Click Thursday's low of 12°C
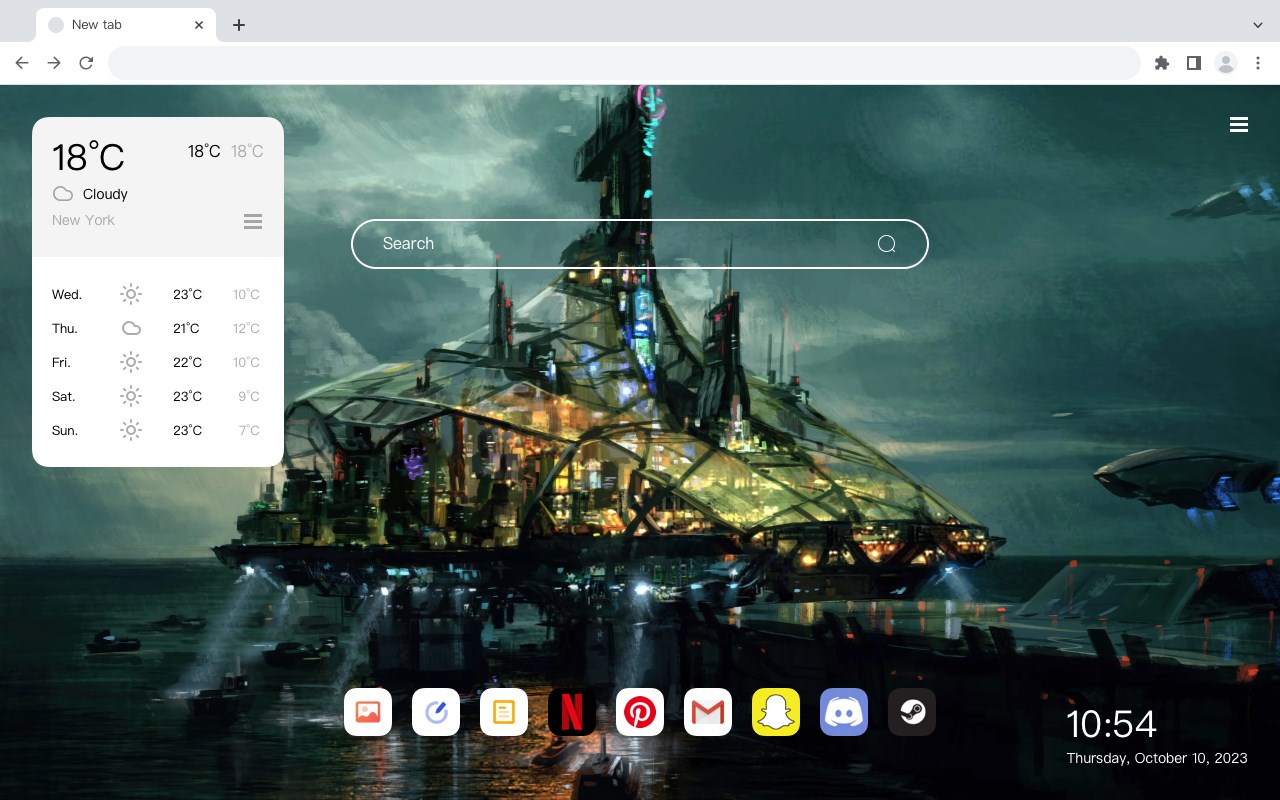 tap(247, 328)
